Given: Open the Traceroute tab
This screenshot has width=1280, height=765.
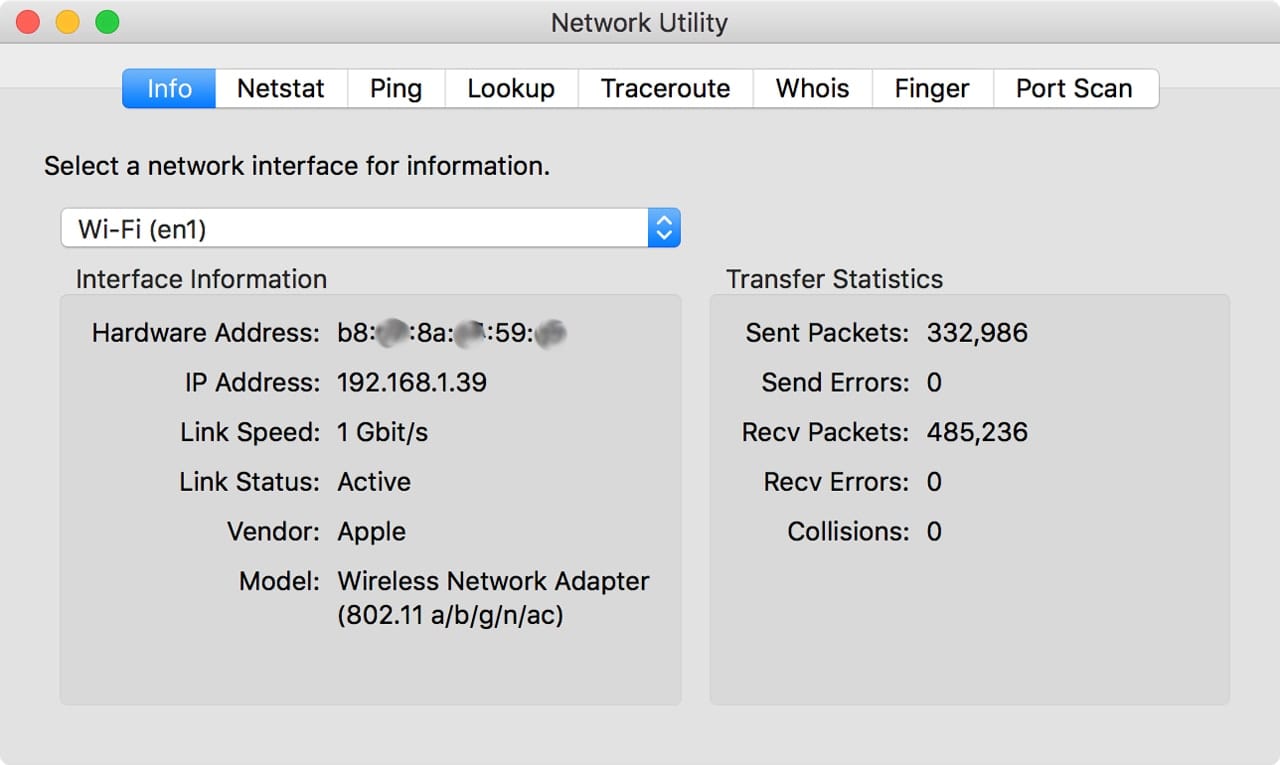Looking at the screenshot, I should (x=665, y=88).
